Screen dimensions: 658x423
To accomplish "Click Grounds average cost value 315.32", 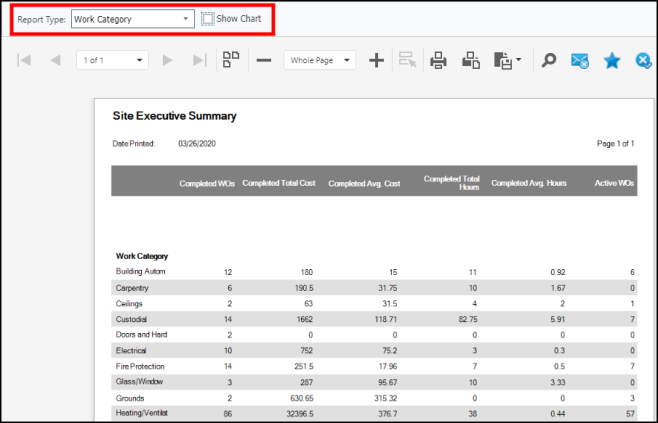I will point(386,398).
